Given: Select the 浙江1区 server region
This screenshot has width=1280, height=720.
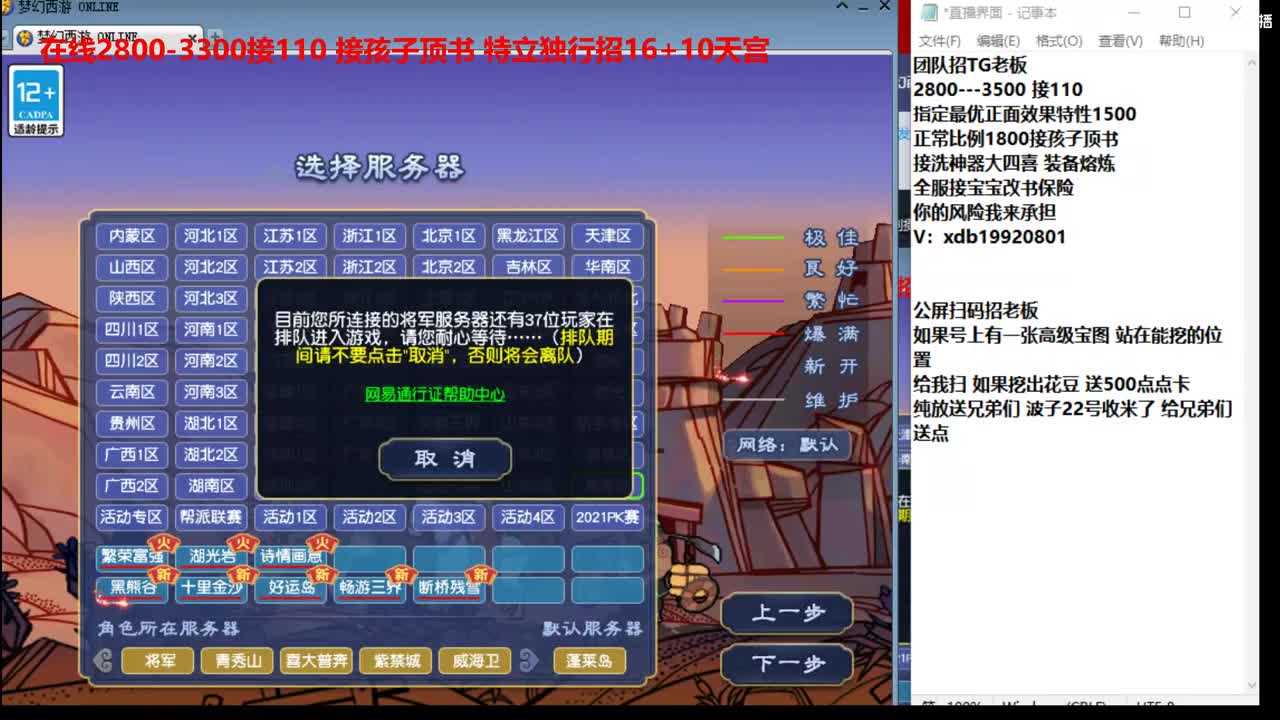Looking at the screenshot, I should pyautogui.click(x=369, y=236).
